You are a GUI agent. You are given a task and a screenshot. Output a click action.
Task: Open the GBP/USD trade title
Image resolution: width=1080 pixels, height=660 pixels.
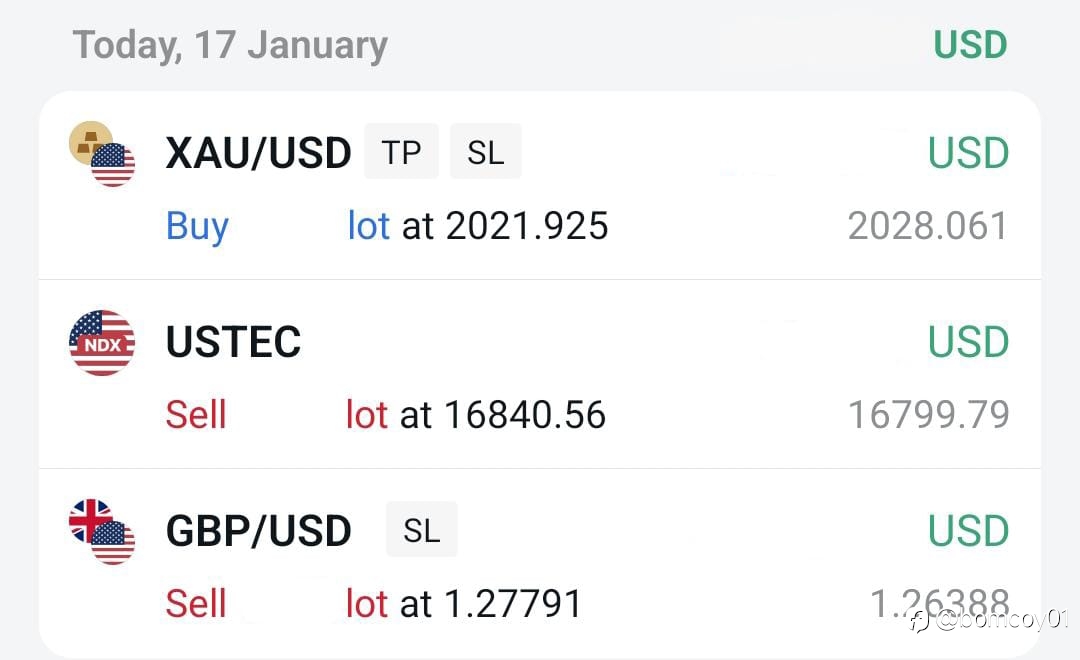point(259,530)
